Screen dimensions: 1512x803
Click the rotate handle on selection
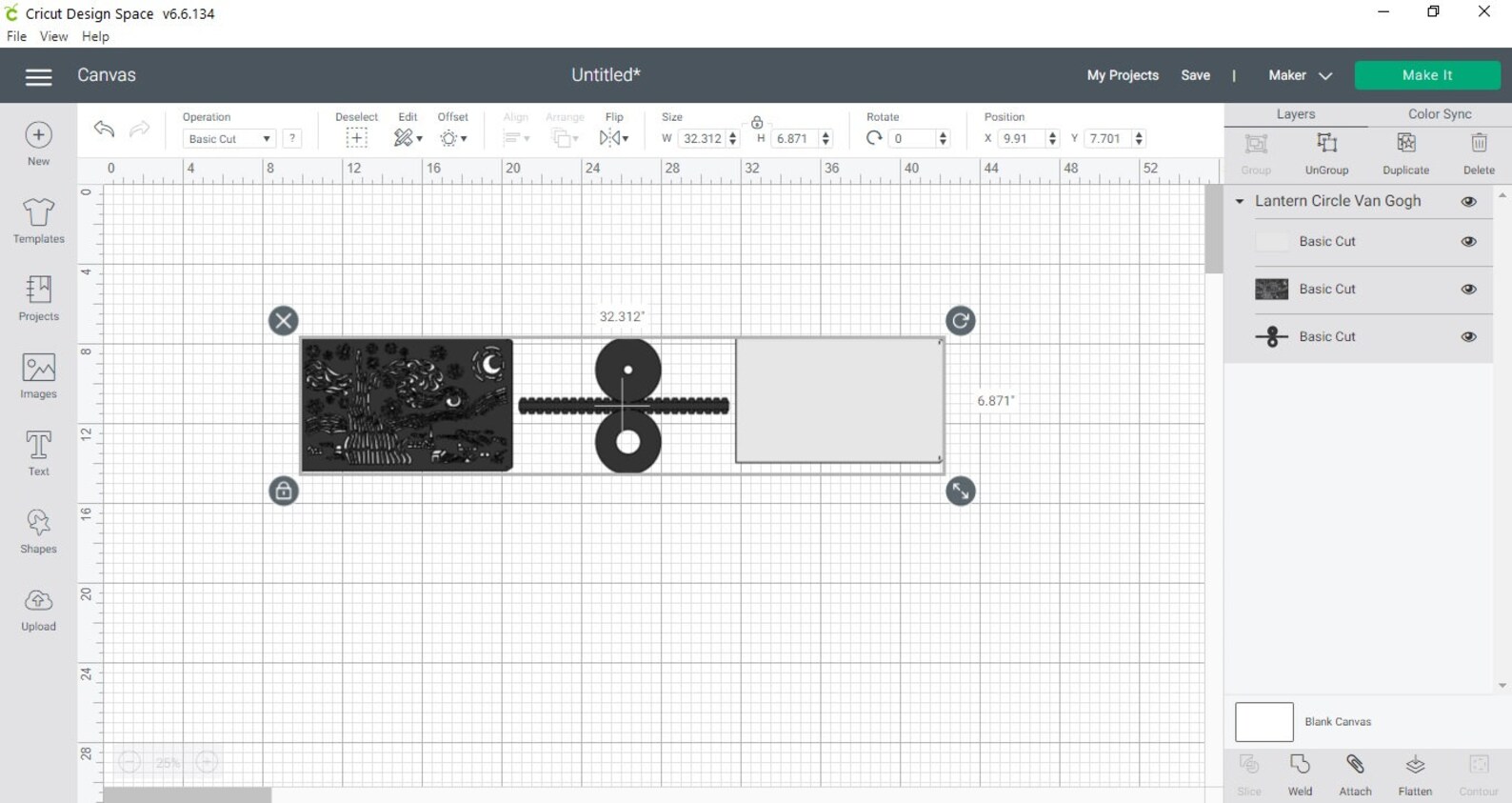[x=960, y=321]
